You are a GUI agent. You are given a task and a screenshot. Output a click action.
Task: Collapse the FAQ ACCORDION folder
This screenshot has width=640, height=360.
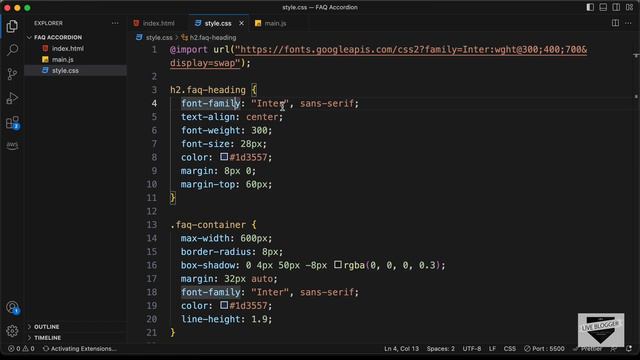[58, 37]
